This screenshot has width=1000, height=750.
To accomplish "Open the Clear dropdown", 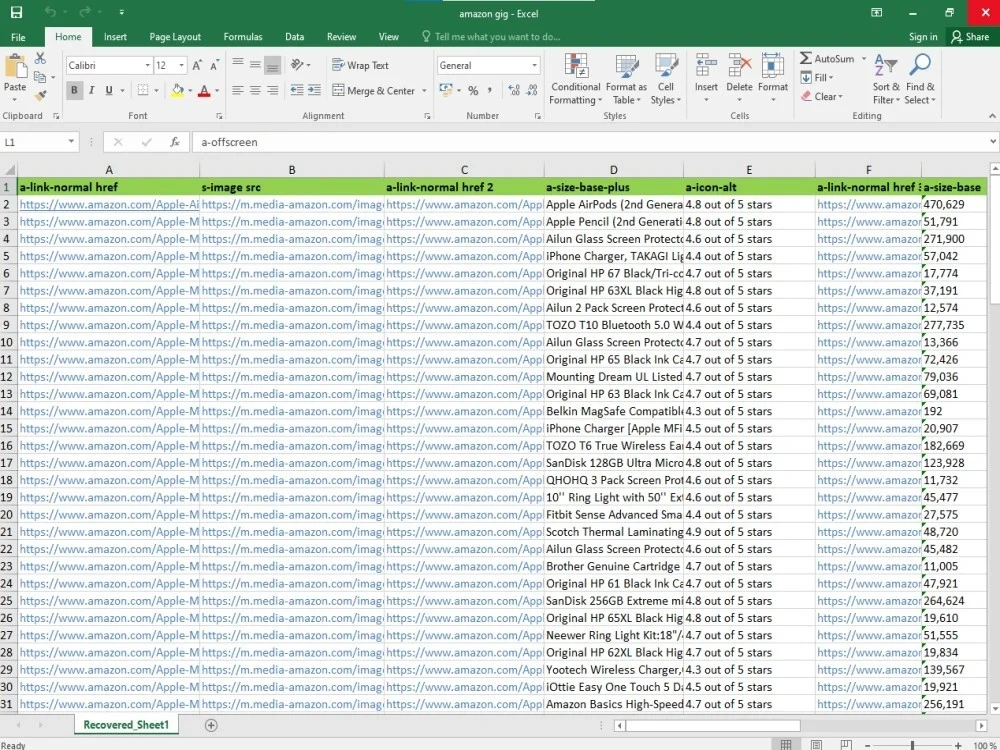I will pos(822,96).
